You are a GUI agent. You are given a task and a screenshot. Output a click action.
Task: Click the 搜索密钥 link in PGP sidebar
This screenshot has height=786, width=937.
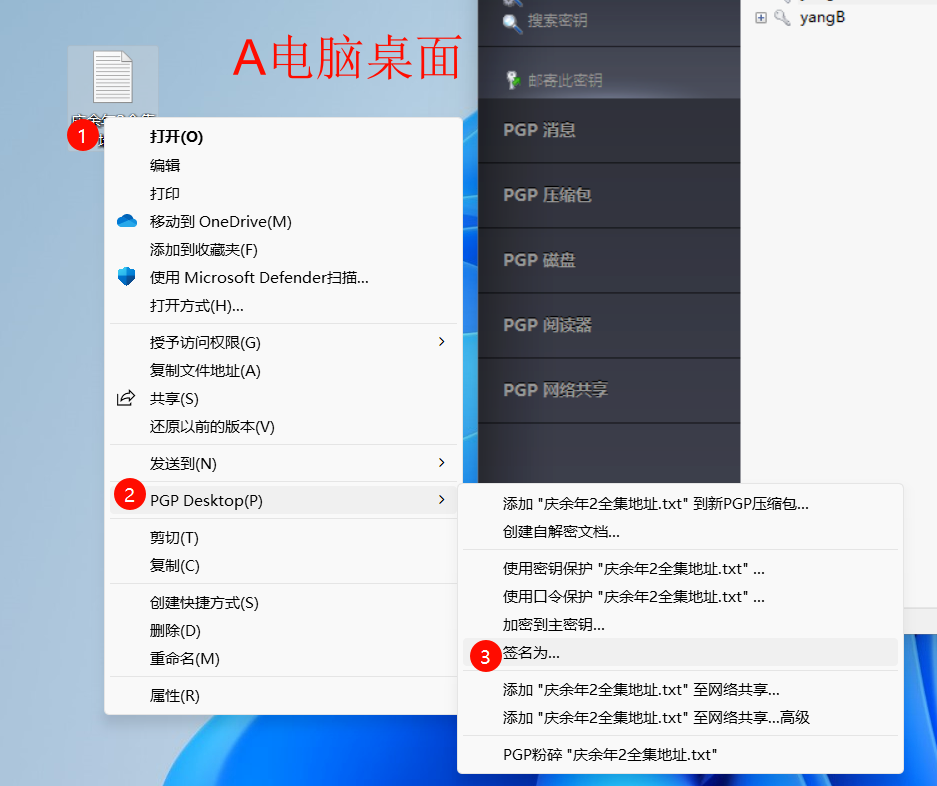click(557, 21)
